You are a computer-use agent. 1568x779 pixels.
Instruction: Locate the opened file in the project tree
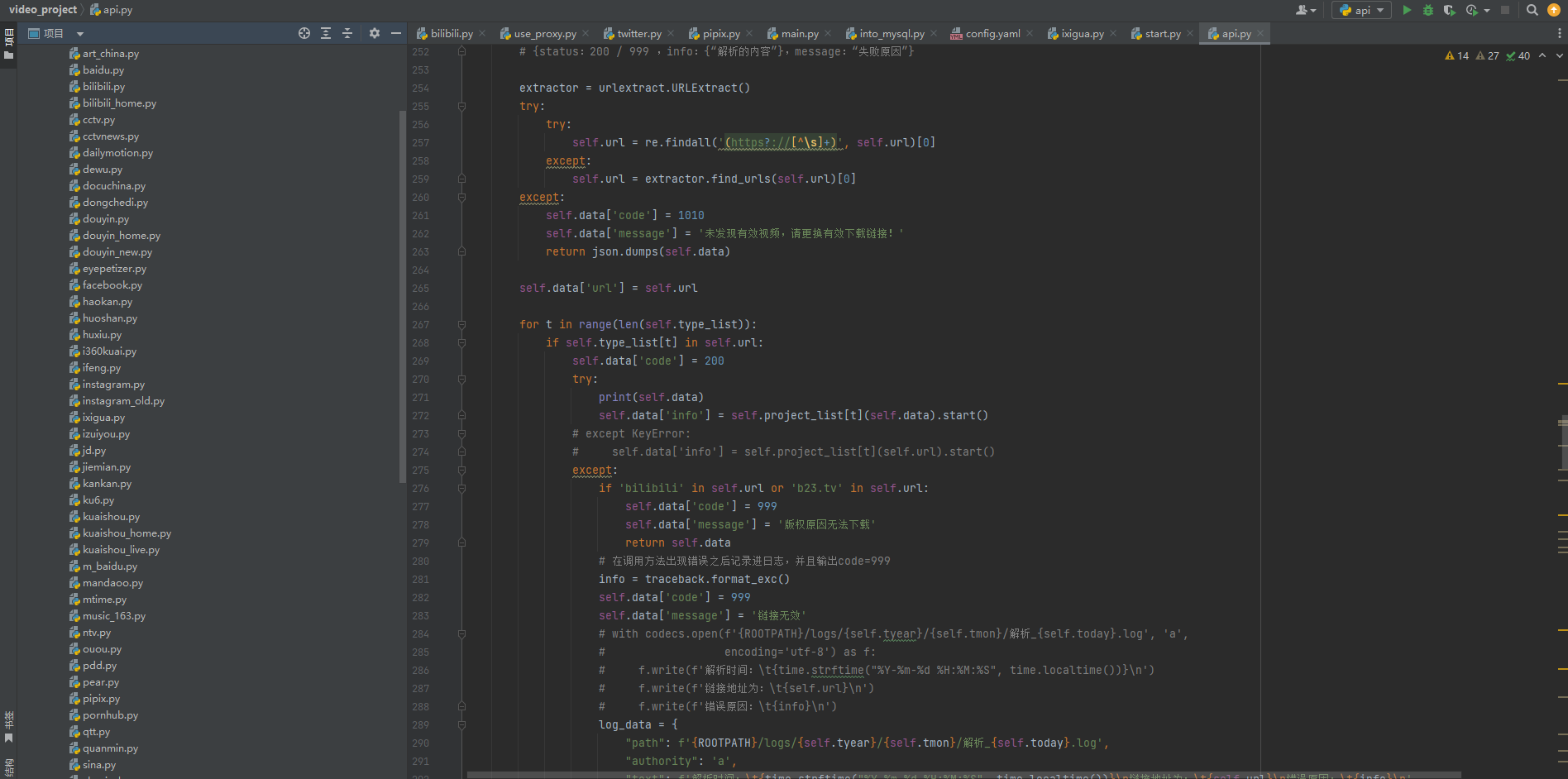click(304, 33)
